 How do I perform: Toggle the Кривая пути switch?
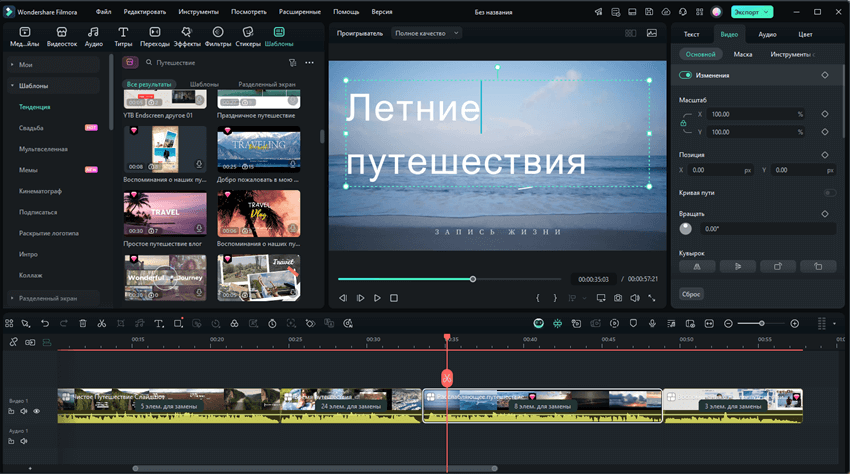tap(829, 193)
